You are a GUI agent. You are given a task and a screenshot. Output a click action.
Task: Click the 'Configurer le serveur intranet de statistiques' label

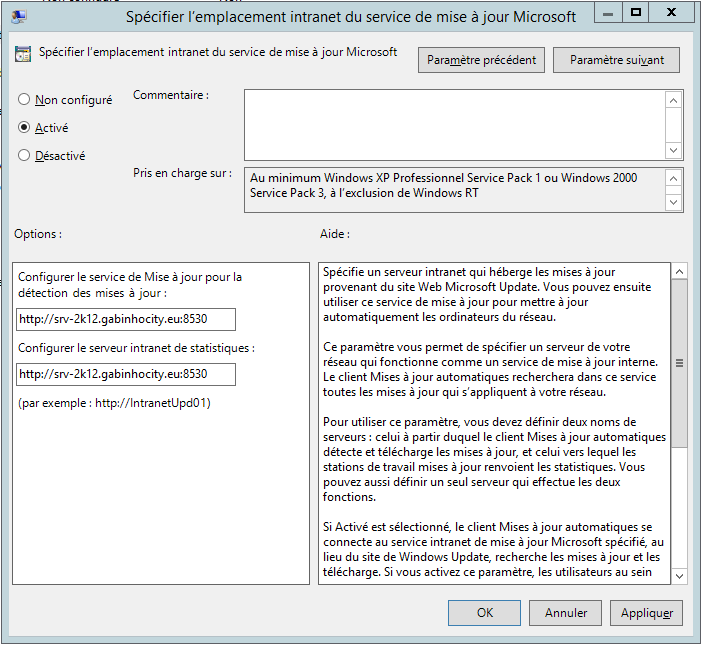(136, 348)
